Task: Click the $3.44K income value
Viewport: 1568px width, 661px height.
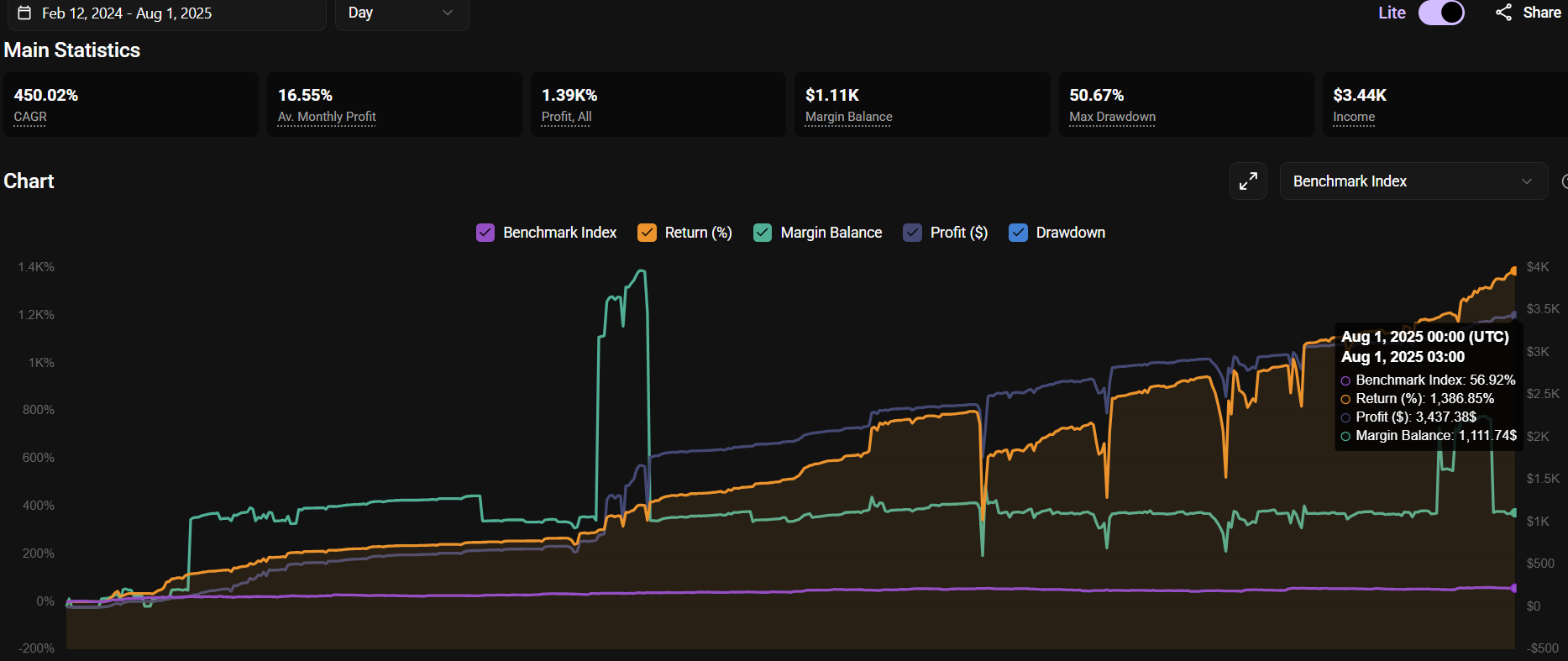Action: (1360, 95)
